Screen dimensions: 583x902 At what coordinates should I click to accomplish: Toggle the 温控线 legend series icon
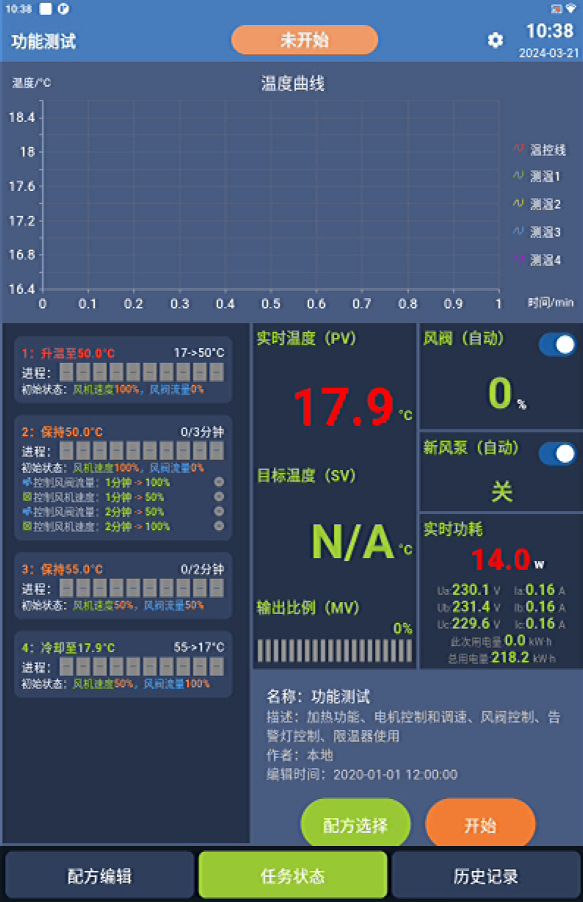click(x=519, y=149)
